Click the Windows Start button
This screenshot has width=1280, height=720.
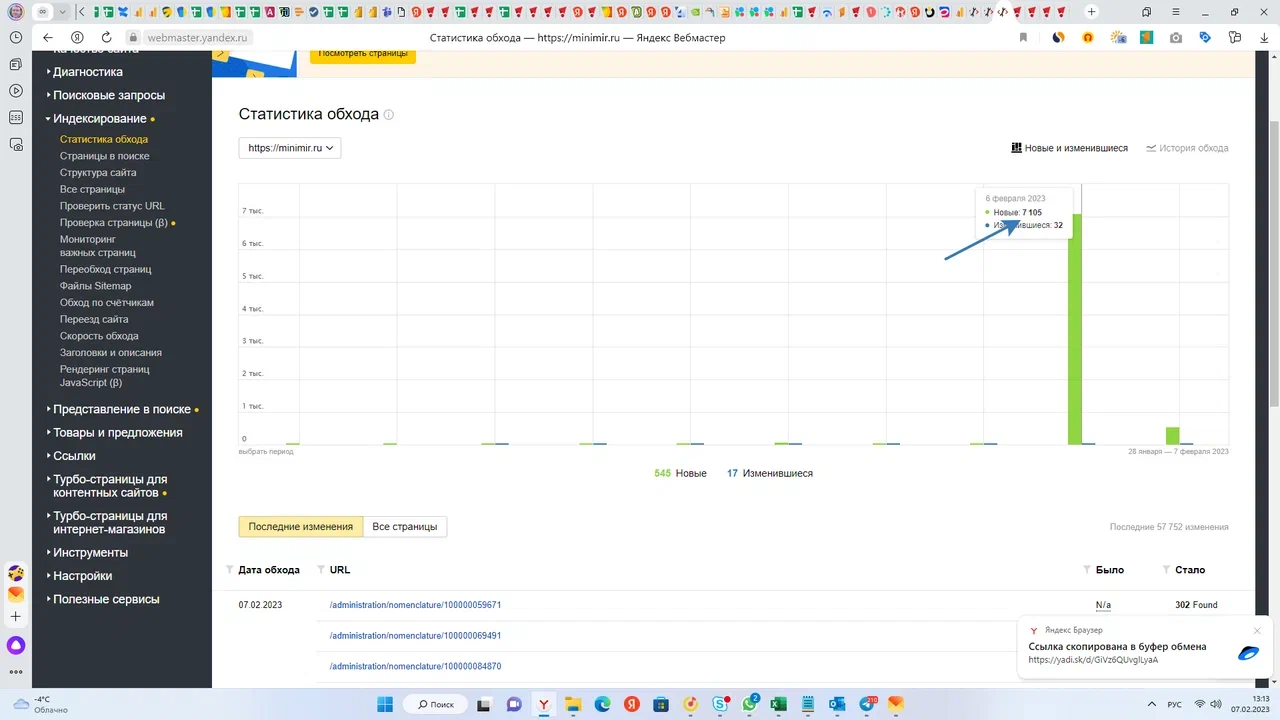(x=385, y=704)
